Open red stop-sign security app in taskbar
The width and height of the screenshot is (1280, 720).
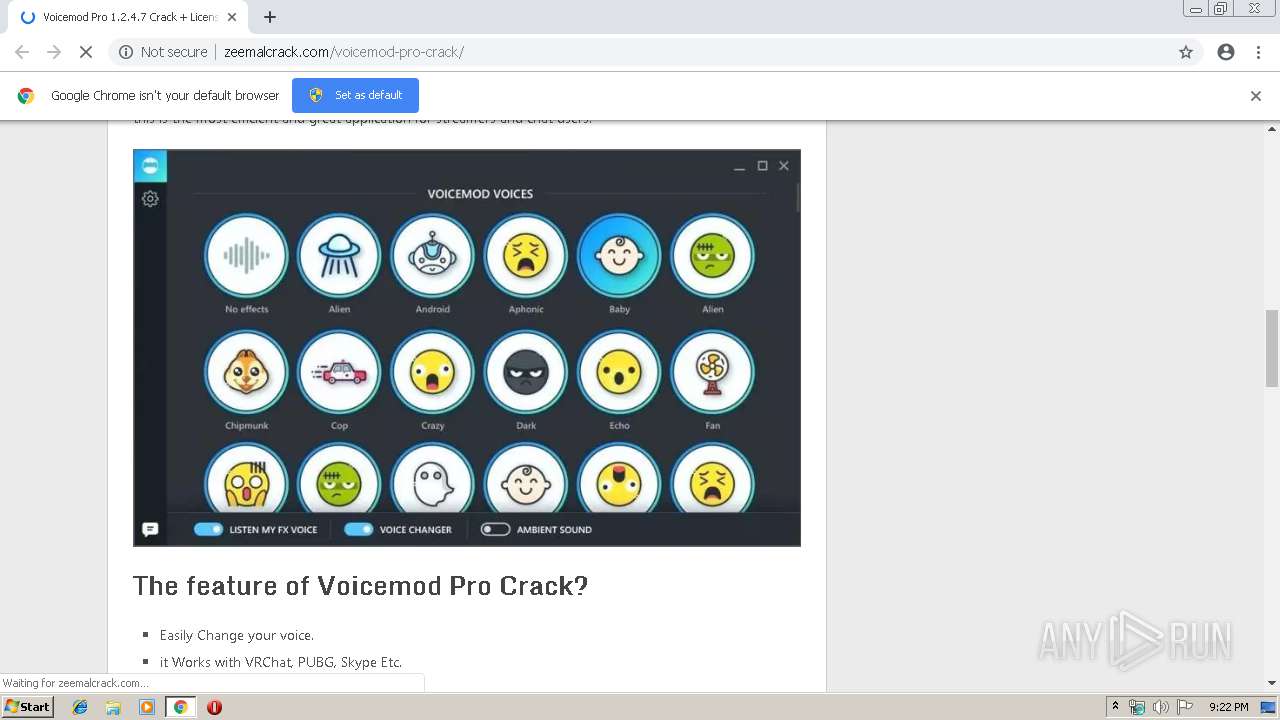pos(214,707)
